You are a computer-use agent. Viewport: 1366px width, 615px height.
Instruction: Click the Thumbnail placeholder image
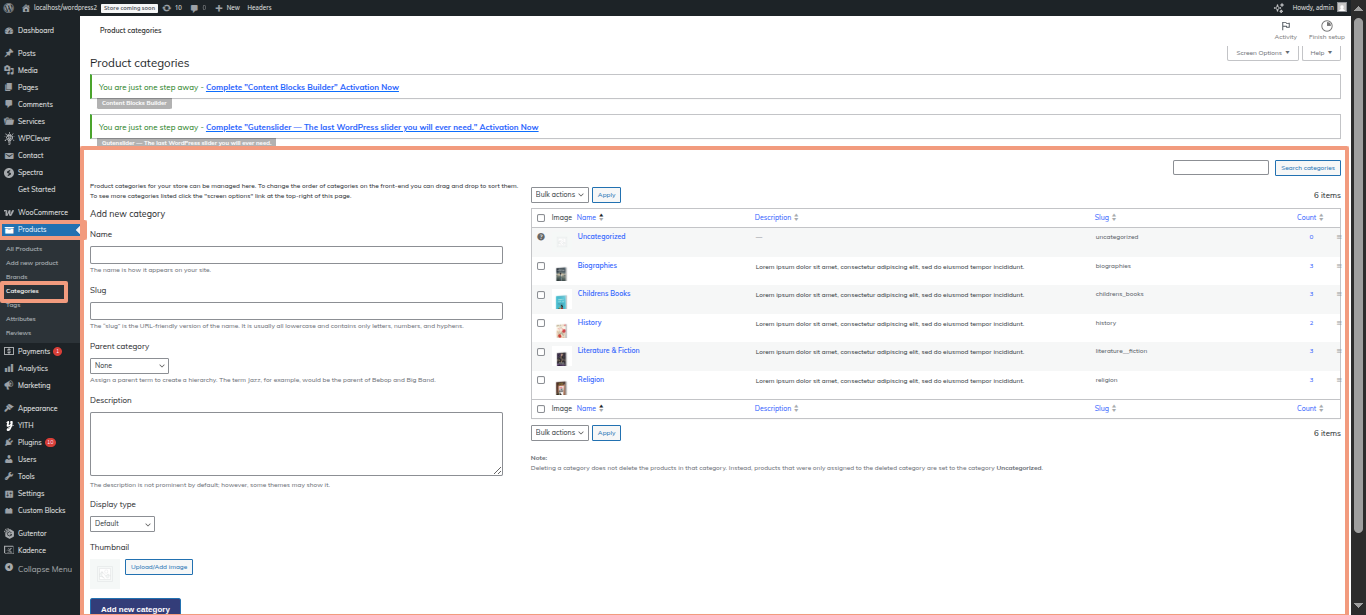click(x=105, y=573)
